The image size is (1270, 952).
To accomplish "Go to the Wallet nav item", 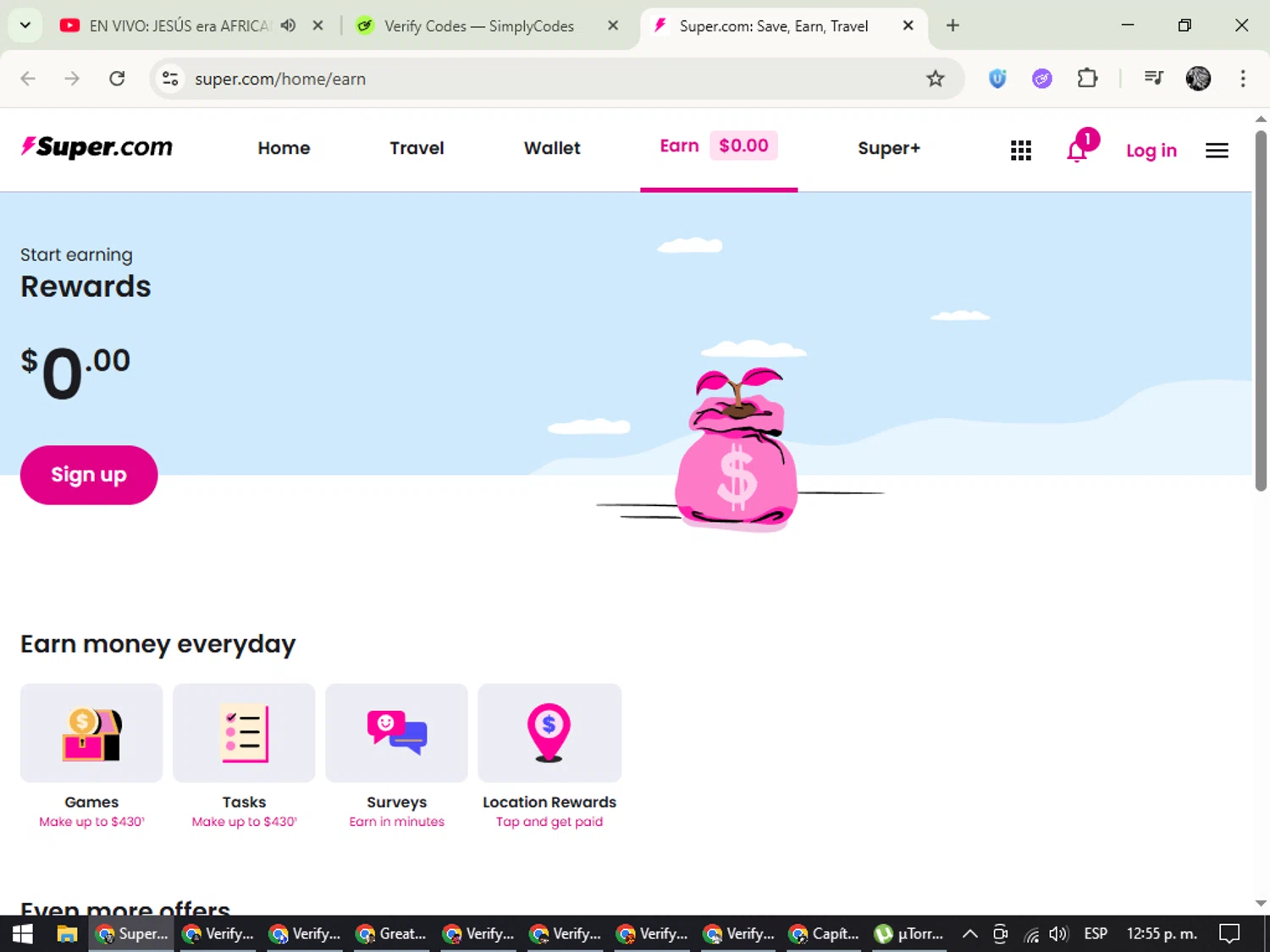I will coord(552,148).
